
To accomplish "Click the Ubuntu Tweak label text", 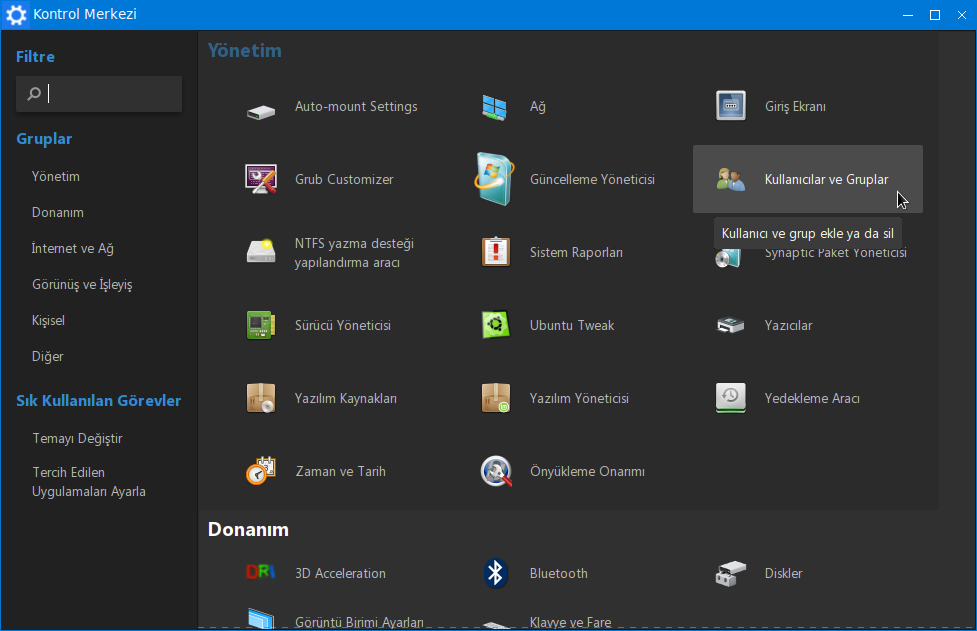I will [571, 325].
